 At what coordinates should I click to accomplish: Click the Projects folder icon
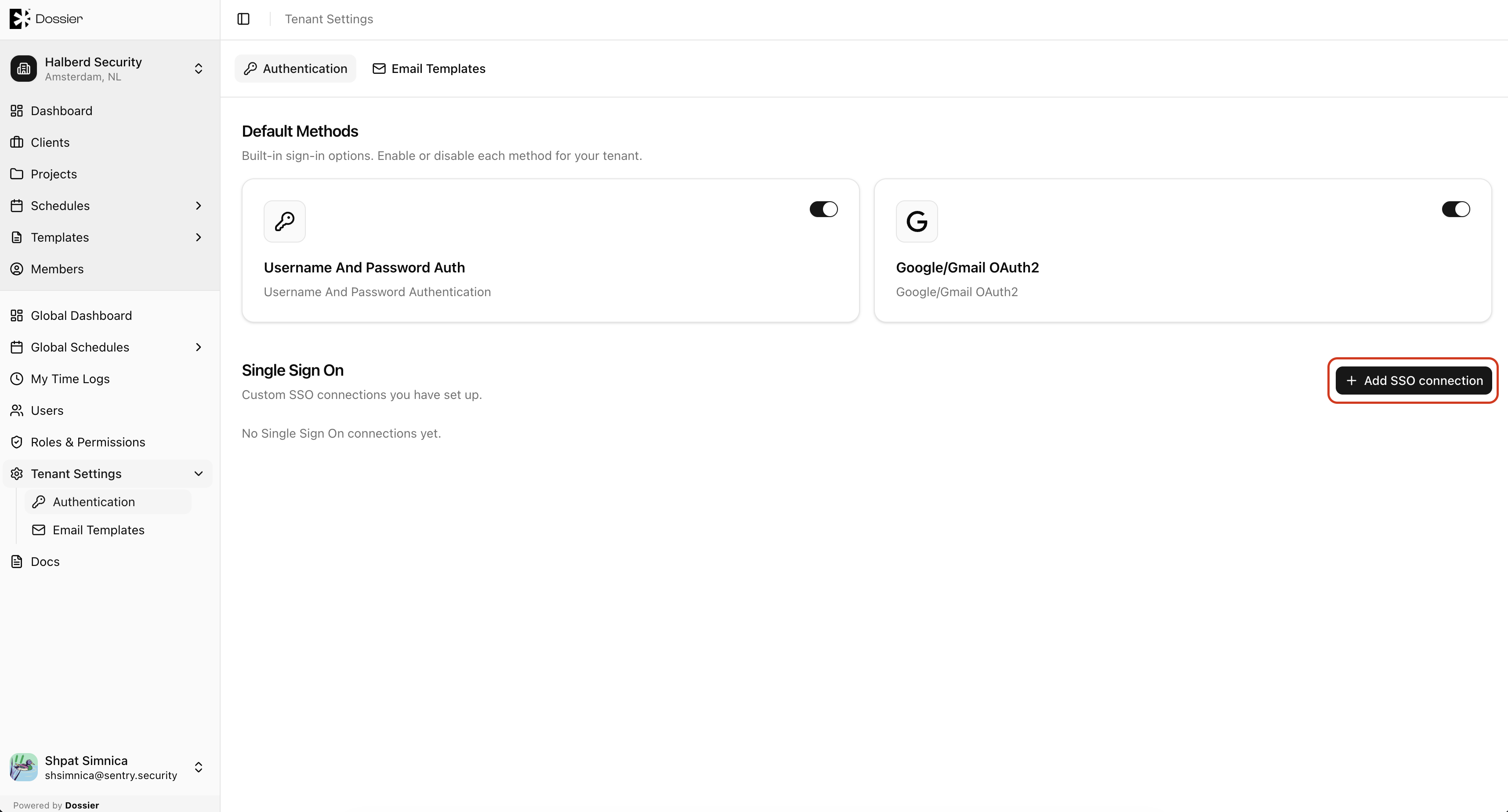tap(17, 174)
